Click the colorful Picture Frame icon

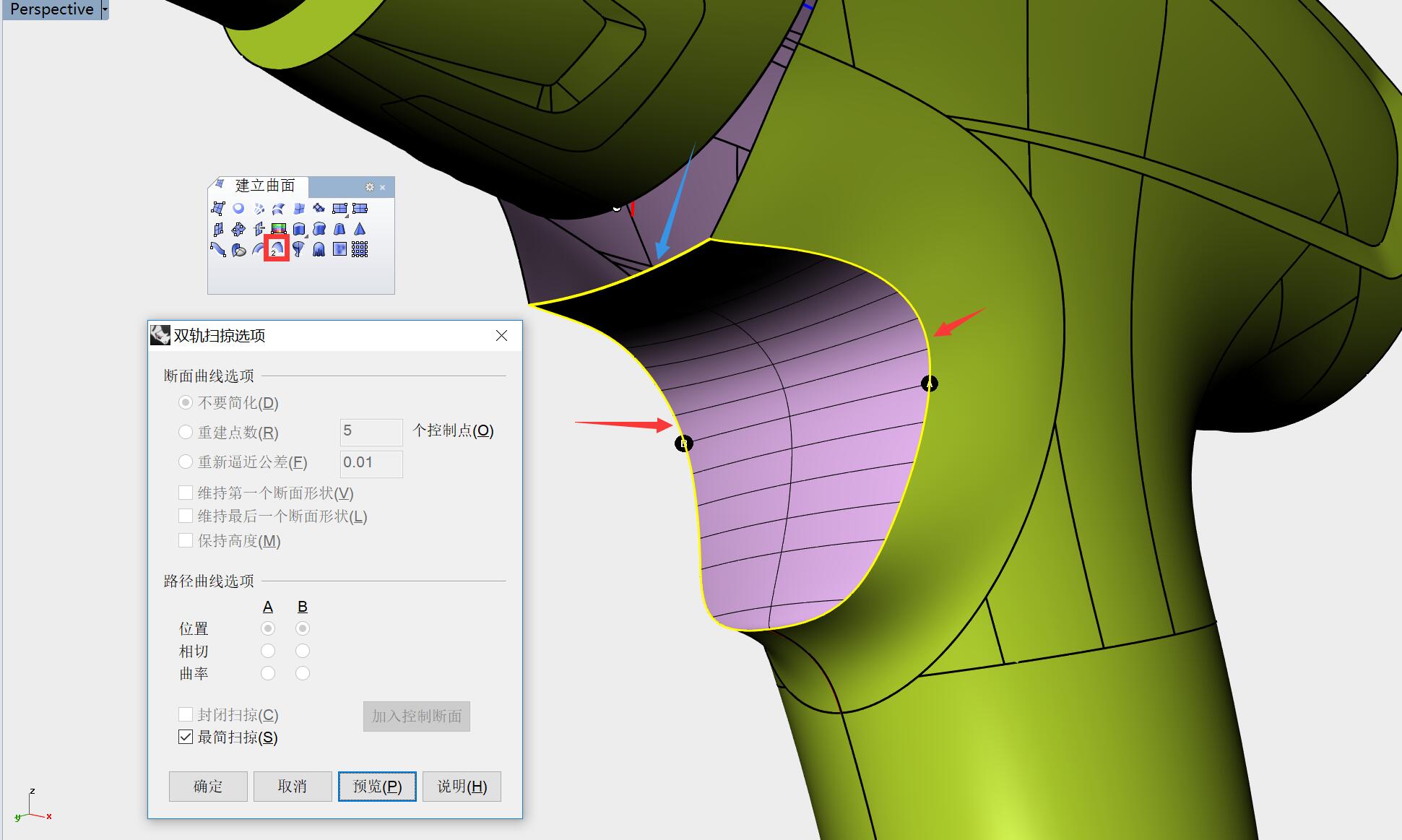click(279, 228)
